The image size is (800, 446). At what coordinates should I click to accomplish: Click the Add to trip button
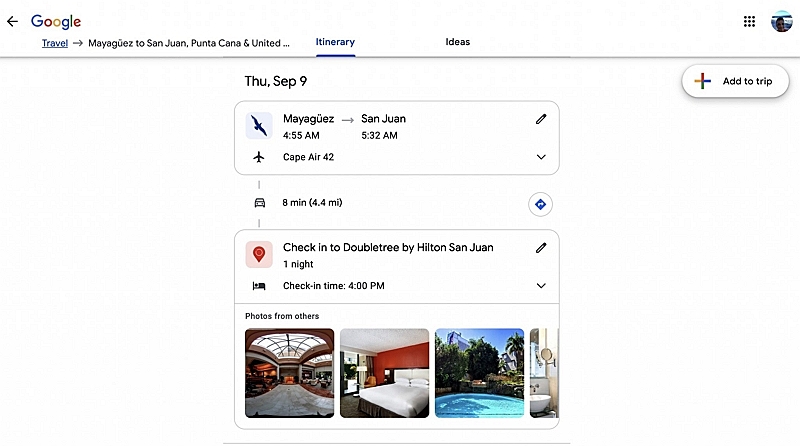(735, 81)
